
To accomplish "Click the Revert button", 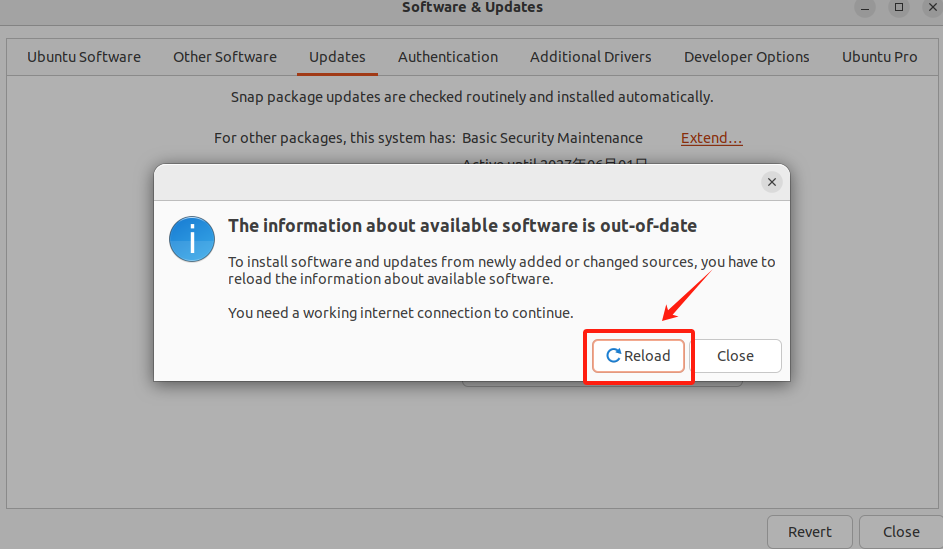I will (x=809, y=532).
